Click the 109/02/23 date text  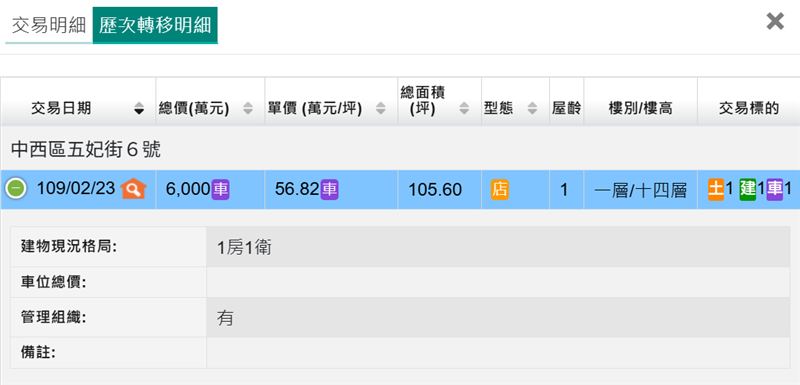click(x=76, y=189)
